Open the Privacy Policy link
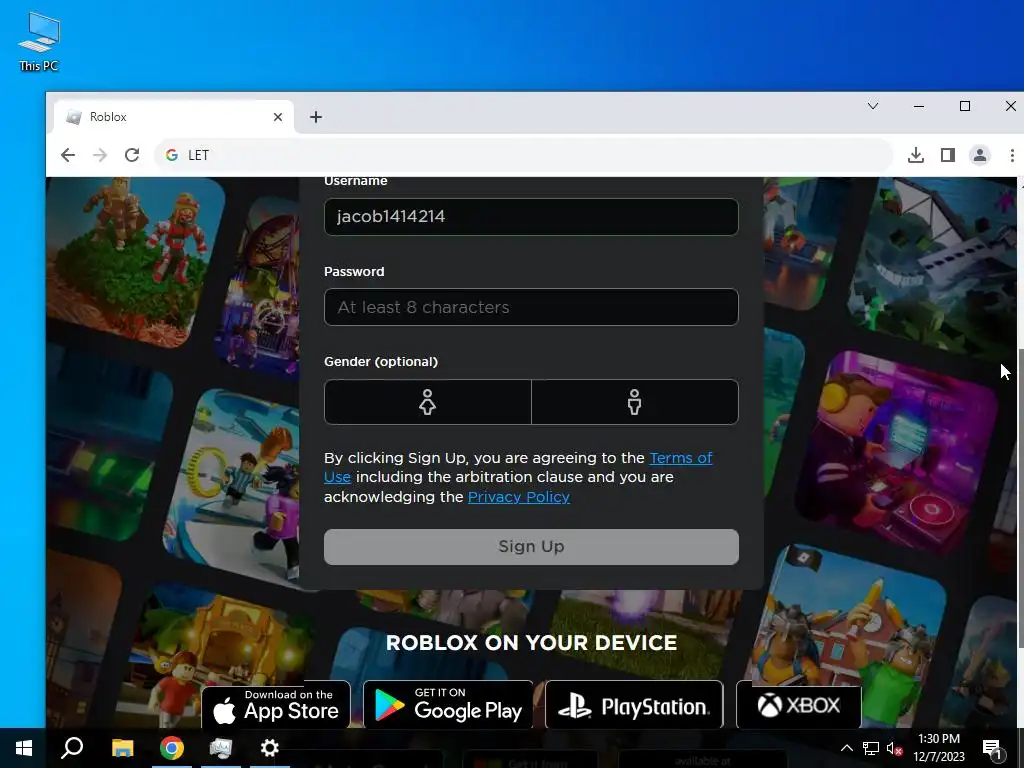The width and height of the screenshot is (1024, 768). (519, 497)
